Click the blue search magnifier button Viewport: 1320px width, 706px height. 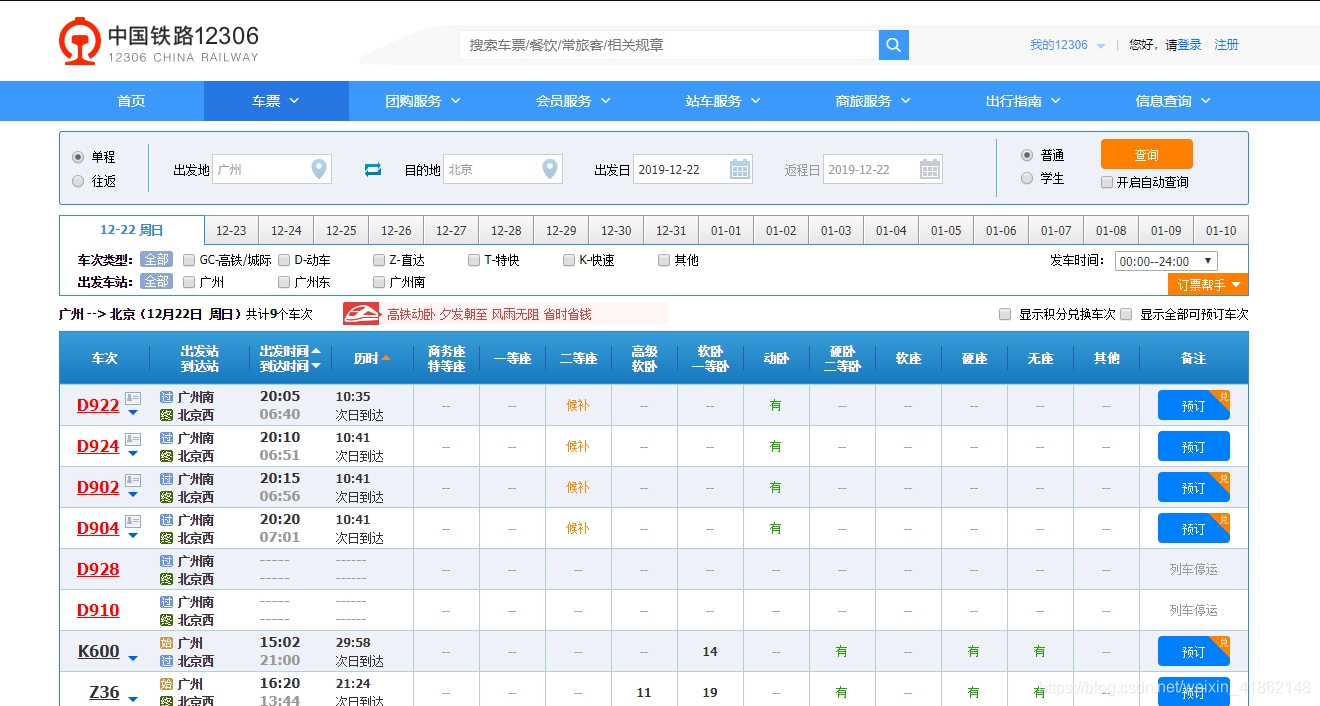point(893,45)
